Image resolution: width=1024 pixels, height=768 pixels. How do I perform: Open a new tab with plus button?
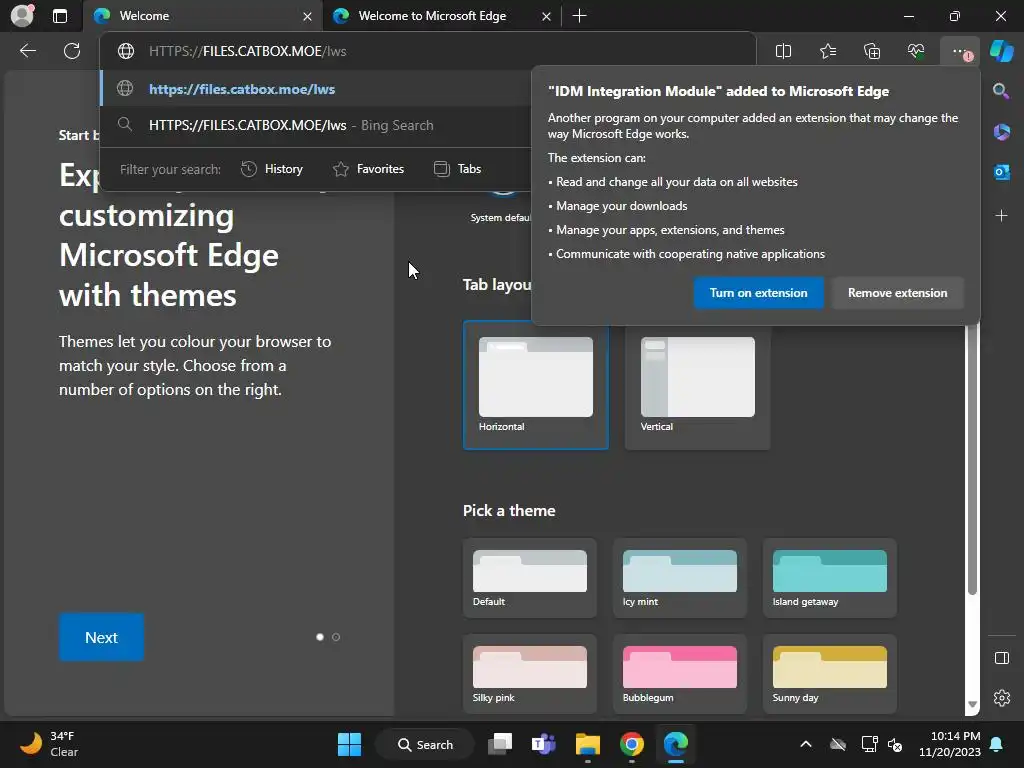579,16
